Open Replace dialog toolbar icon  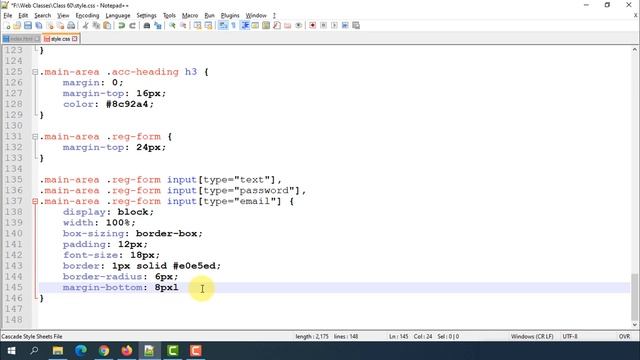click(x=158, y=26)
